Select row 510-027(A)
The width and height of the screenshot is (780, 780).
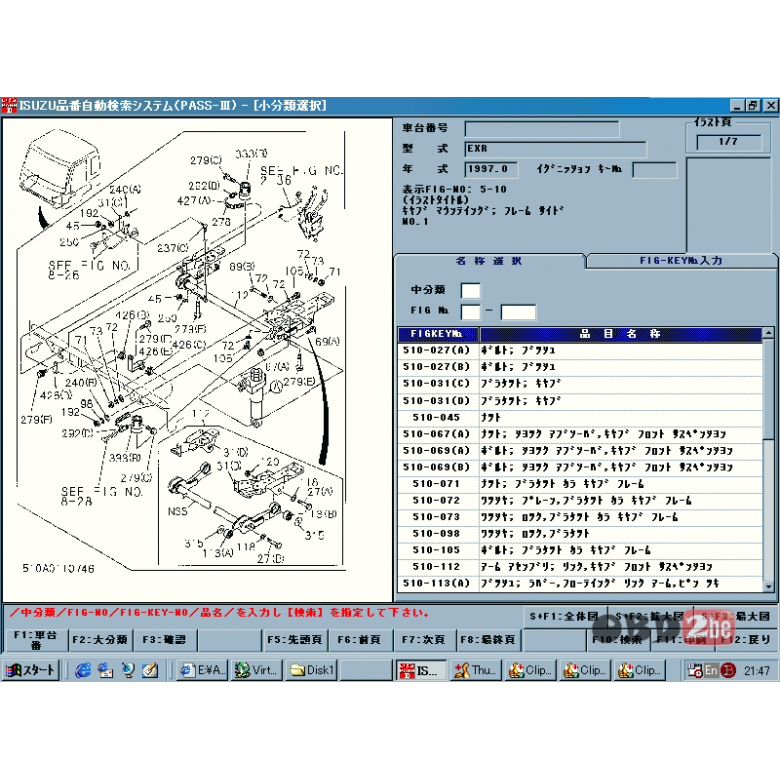click(x=580, y=351)
